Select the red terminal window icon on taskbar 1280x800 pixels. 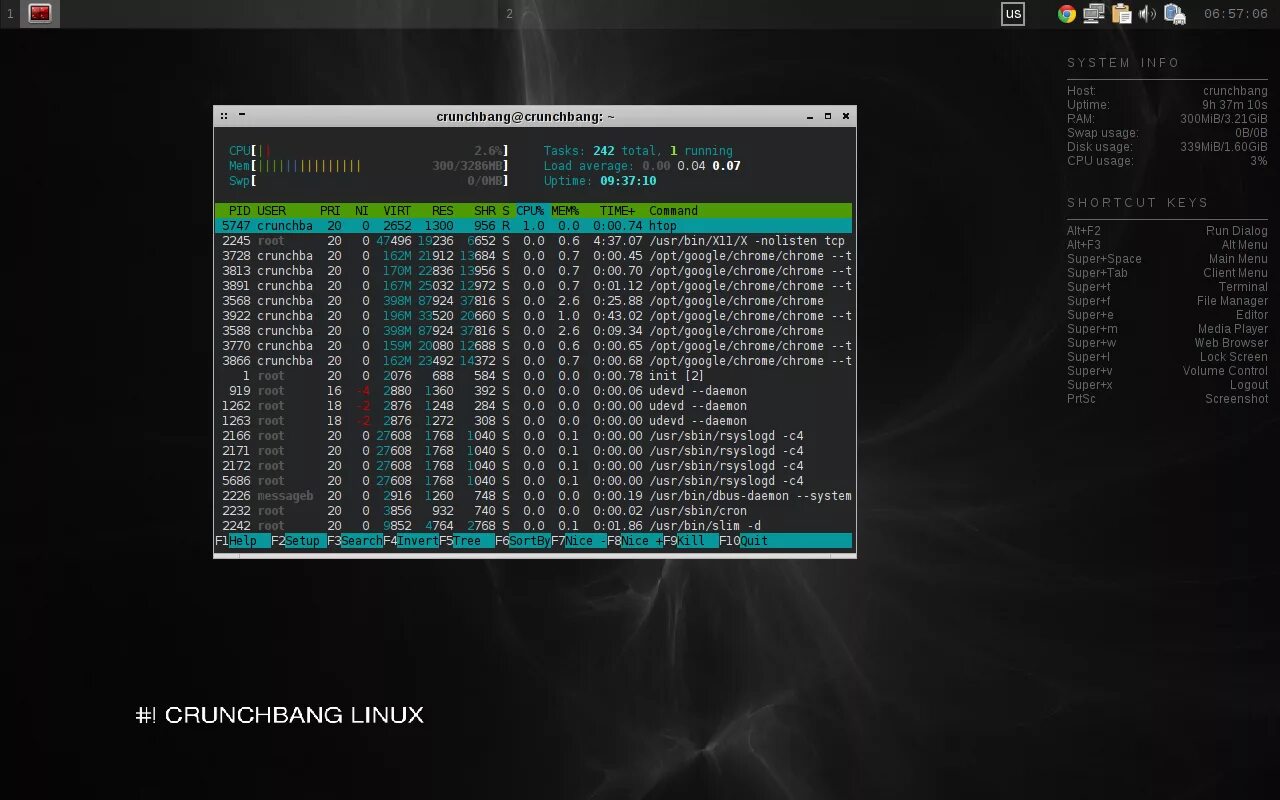[39, 14]
